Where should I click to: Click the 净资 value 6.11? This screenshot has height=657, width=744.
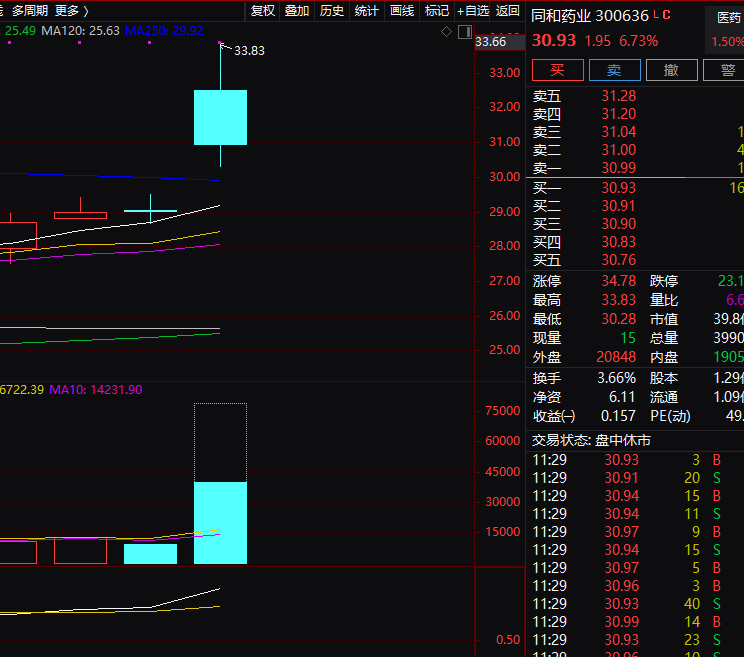[x=622, y=397]
